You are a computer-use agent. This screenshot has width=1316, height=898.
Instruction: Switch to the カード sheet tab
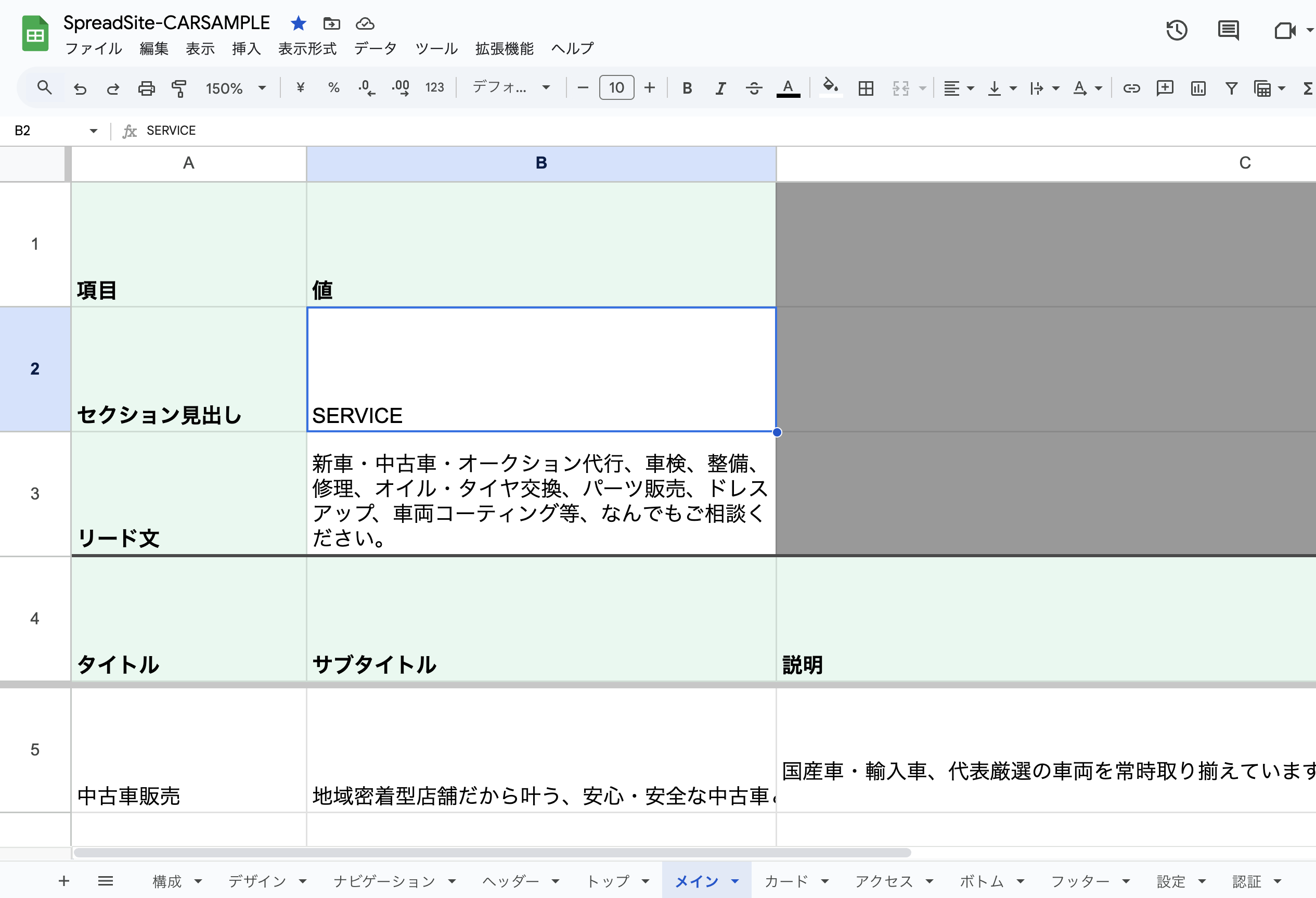click(786, 881)
